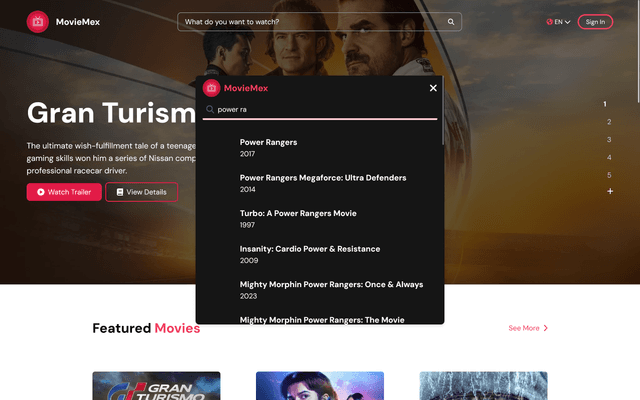Go to hero slide 3
The height and width of the screenshot is (400, 640).
pyautogui.click(x=609, y=140)
